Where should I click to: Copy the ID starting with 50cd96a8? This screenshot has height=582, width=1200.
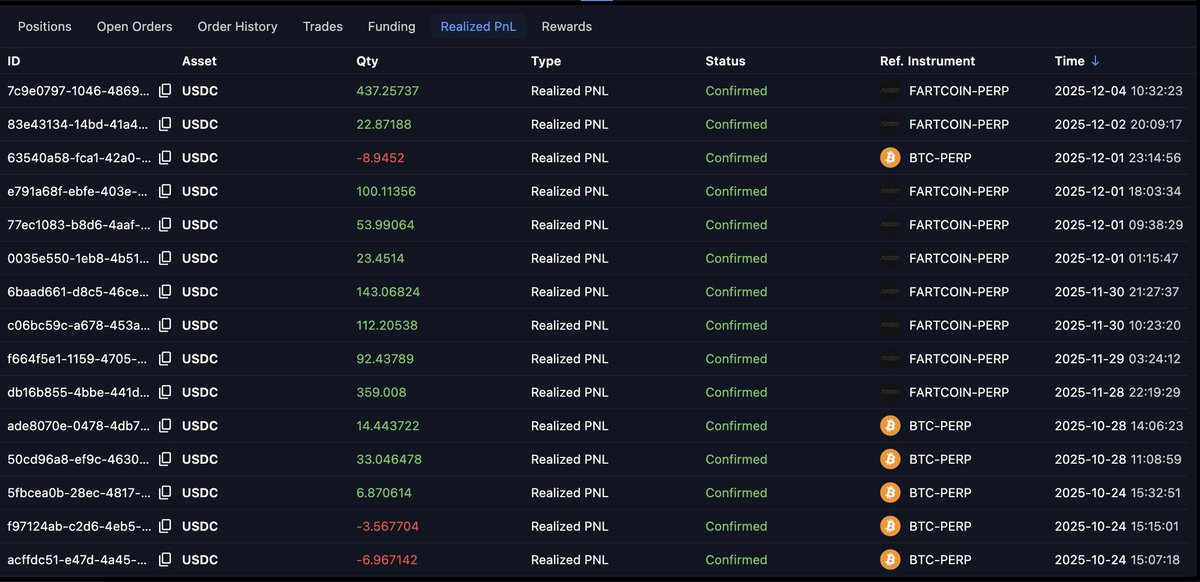click(x=165, y=460)
